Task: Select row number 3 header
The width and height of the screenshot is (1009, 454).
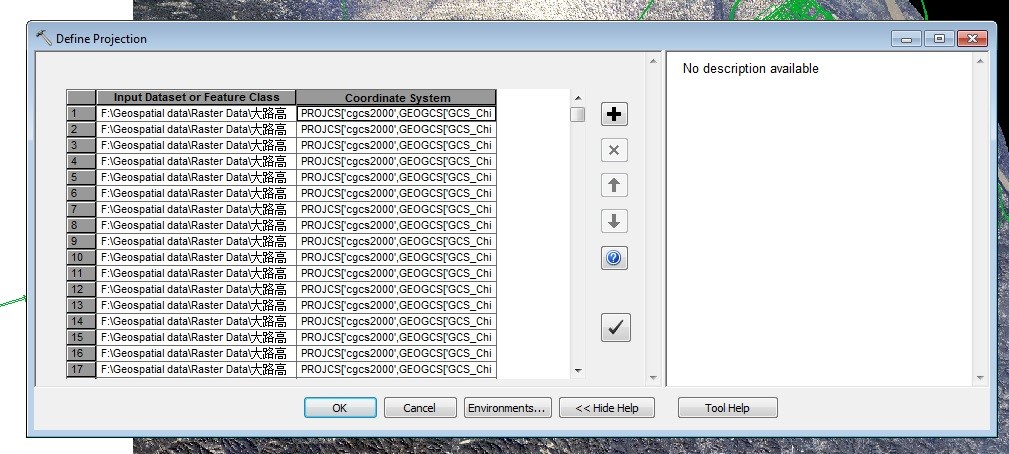Action: point(81,145)
